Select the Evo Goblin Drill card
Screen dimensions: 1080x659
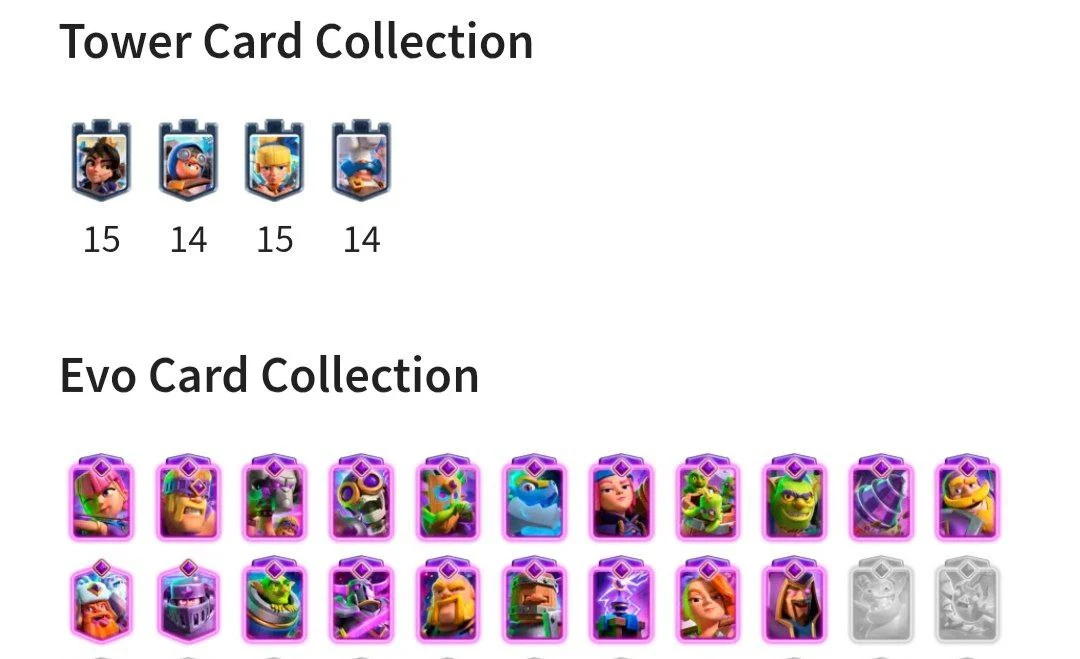pos(880,497)
